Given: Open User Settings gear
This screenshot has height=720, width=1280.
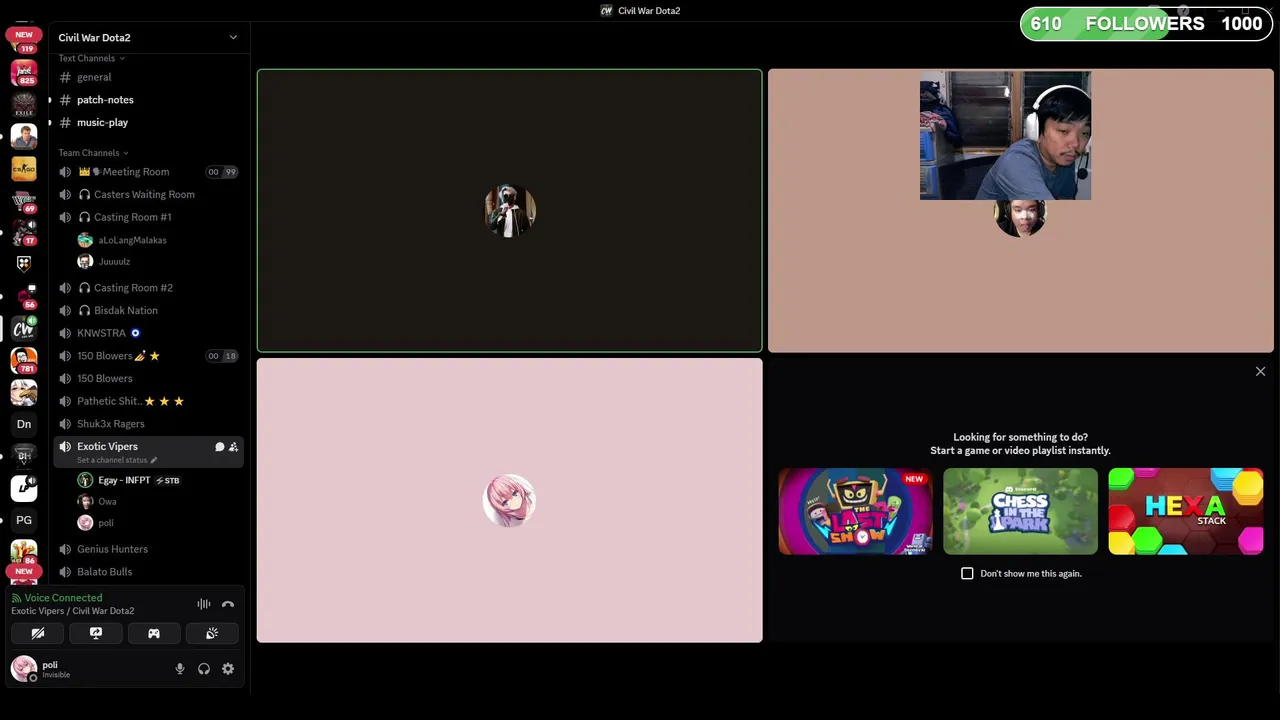Looking at the screenshot, I should tap(228, 669).
